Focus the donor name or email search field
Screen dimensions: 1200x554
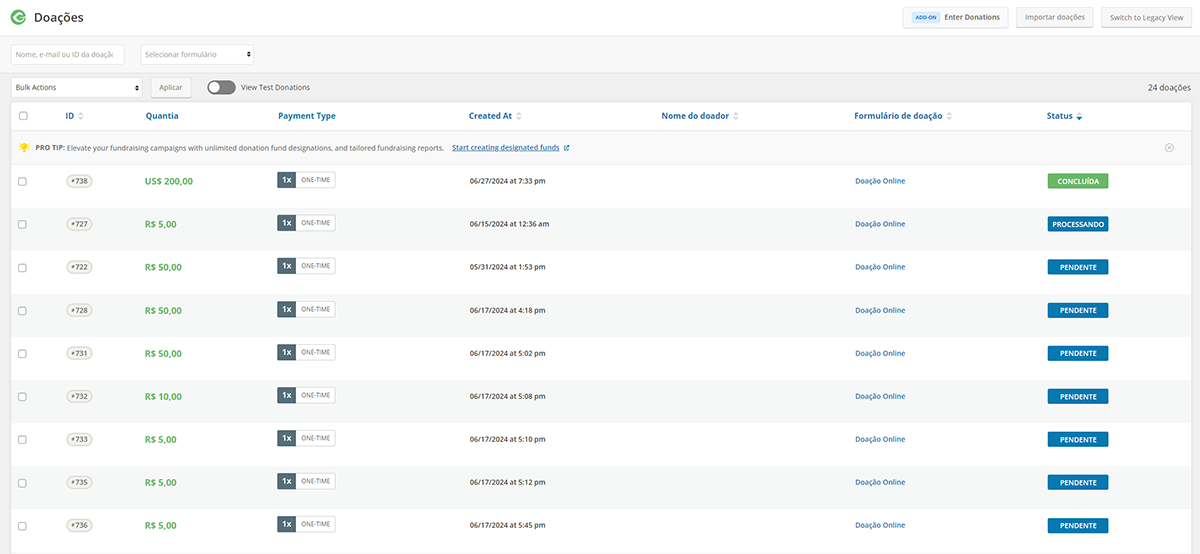click(68, 54)
